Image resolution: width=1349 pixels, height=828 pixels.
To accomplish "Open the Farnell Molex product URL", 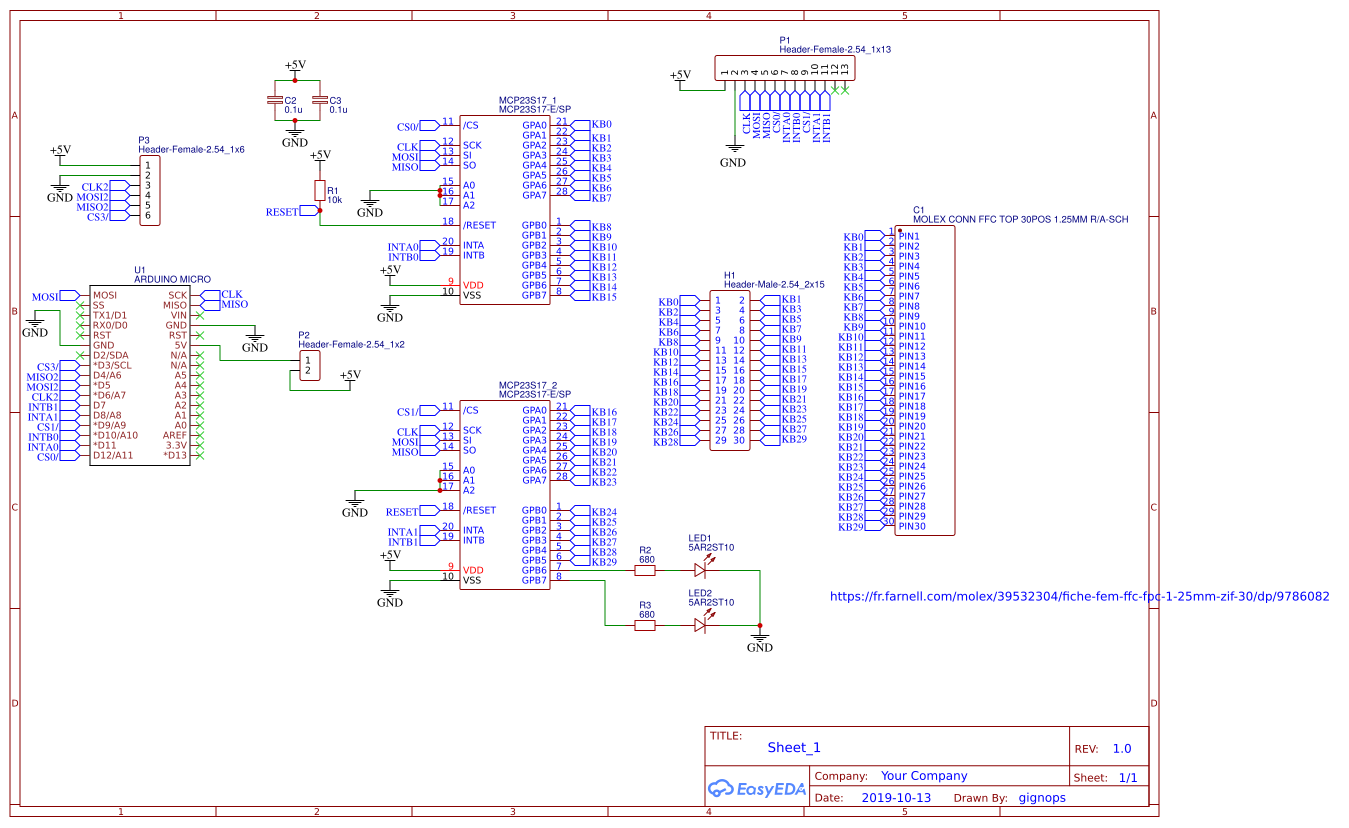I will (1080, 596).
